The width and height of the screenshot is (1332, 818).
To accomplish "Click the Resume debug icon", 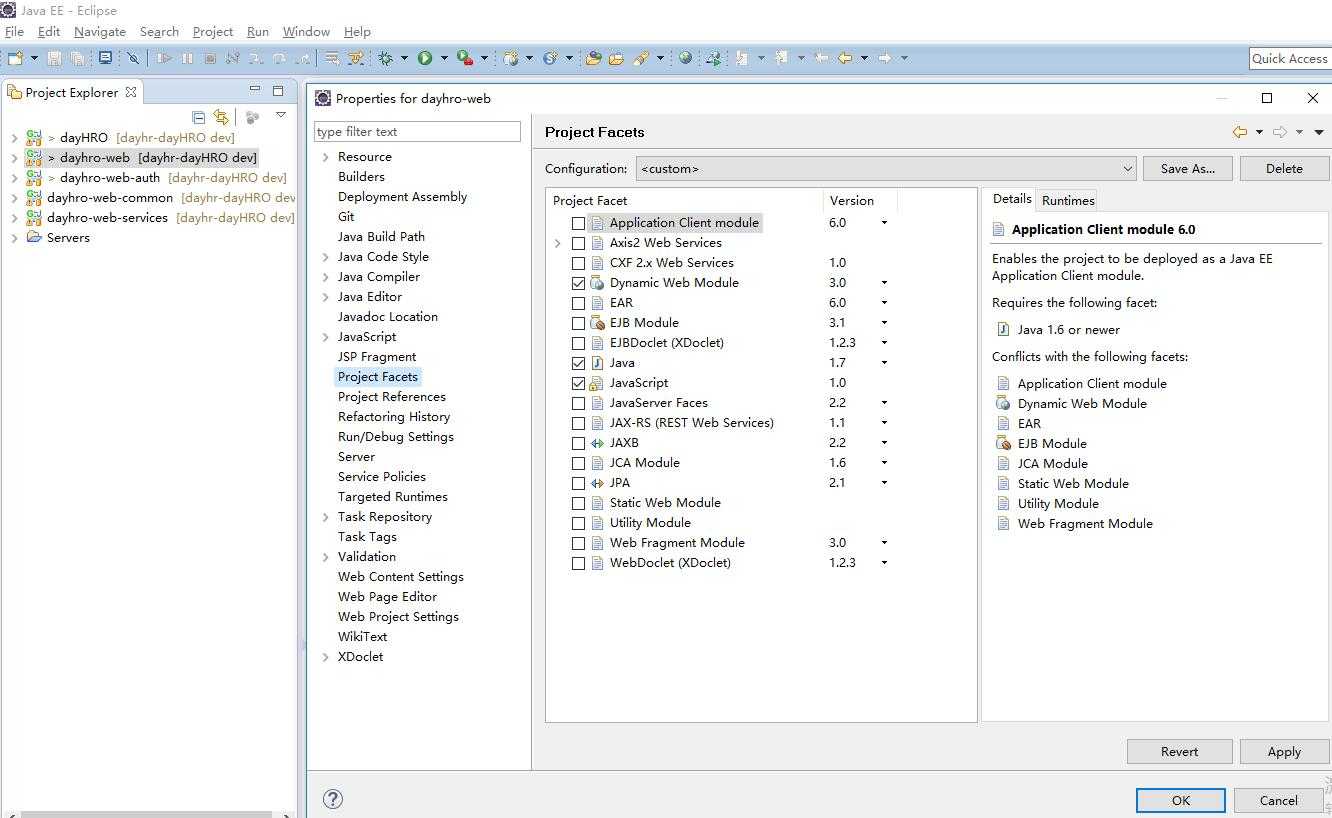I will [x=164, y=58].
